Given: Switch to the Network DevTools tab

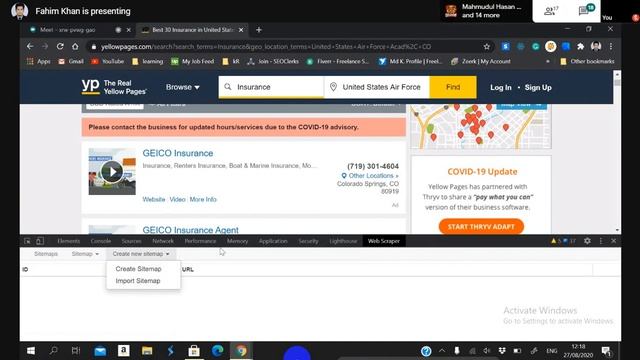Looking at the screenshot, I should coord(163,241).
